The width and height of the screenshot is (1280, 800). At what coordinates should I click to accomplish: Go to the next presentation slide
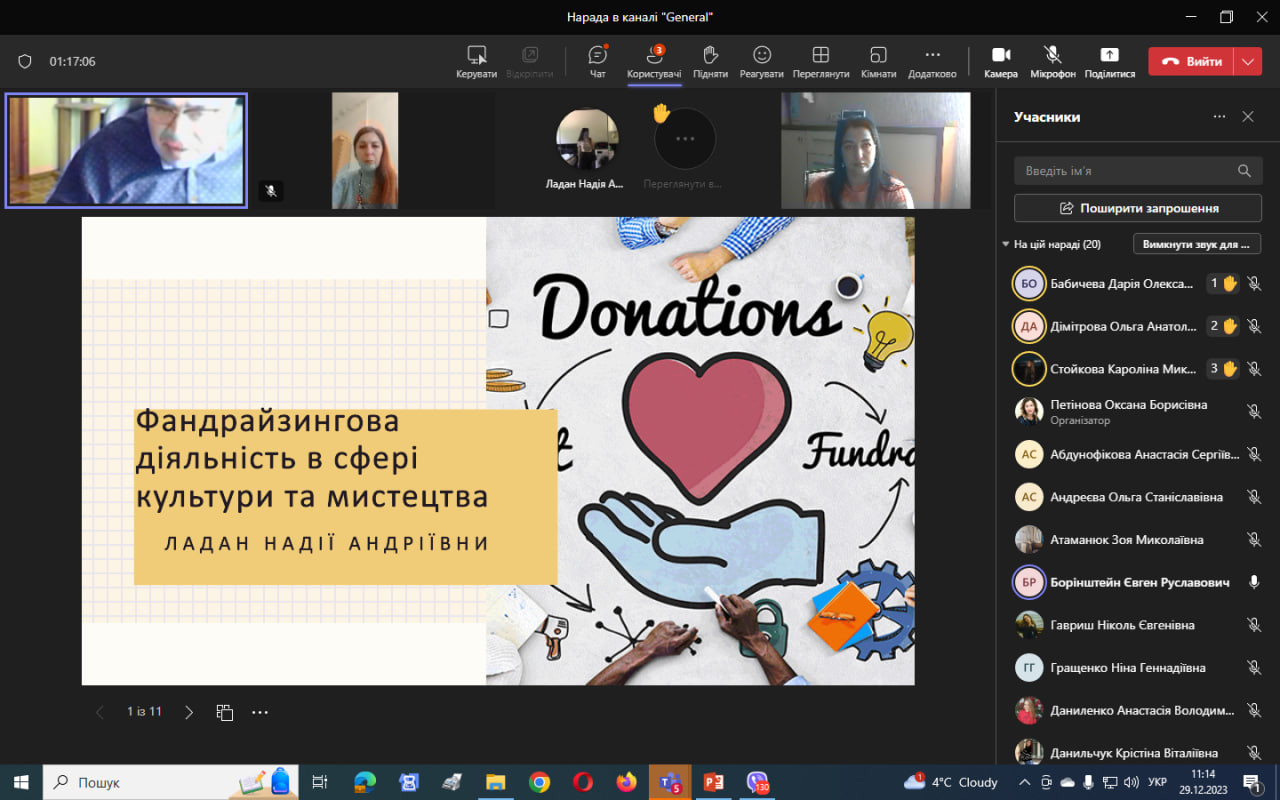189,712
